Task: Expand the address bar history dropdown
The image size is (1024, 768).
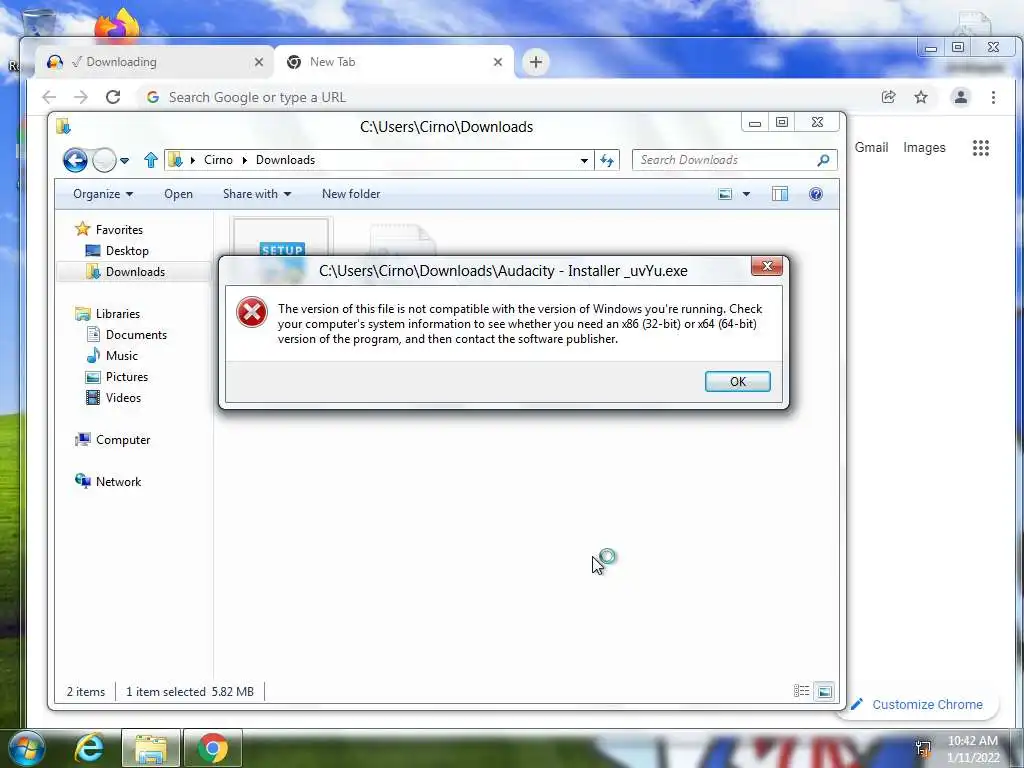Action: 584,161
